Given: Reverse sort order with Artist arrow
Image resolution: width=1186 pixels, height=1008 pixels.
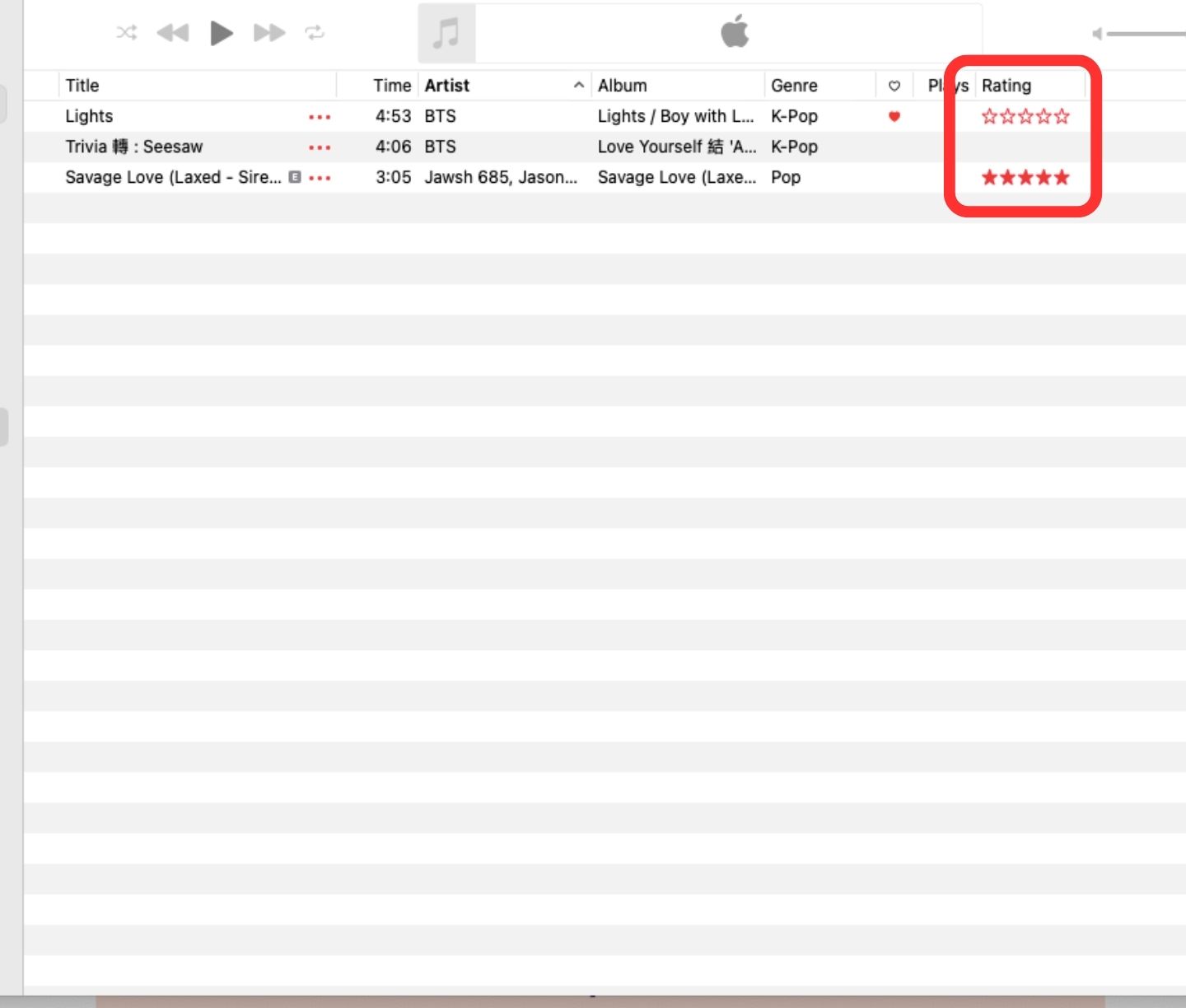Looking at the screenshot, I should [x=579, y=86].
